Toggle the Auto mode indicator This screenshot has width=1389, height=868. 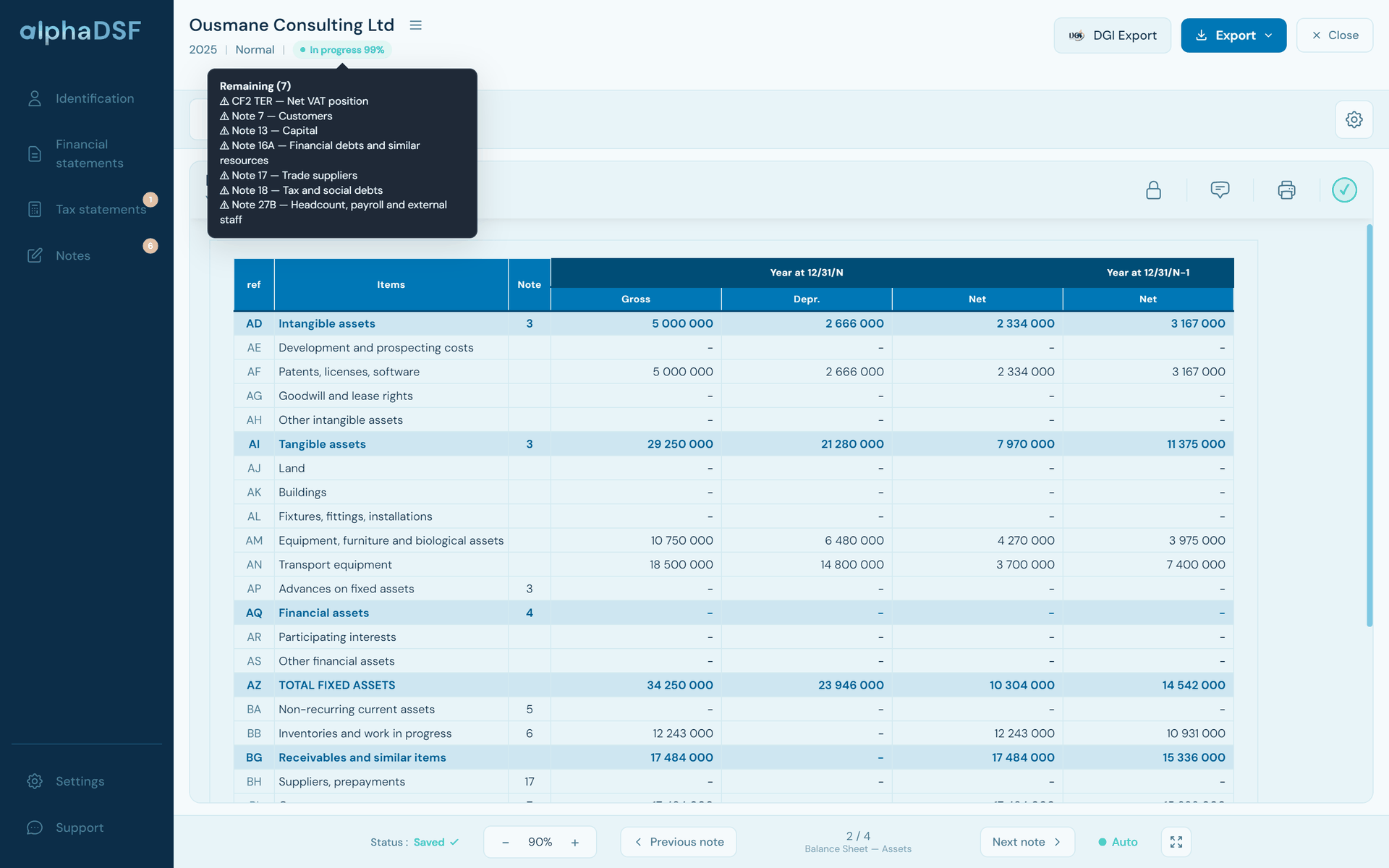pos(1118,842)
